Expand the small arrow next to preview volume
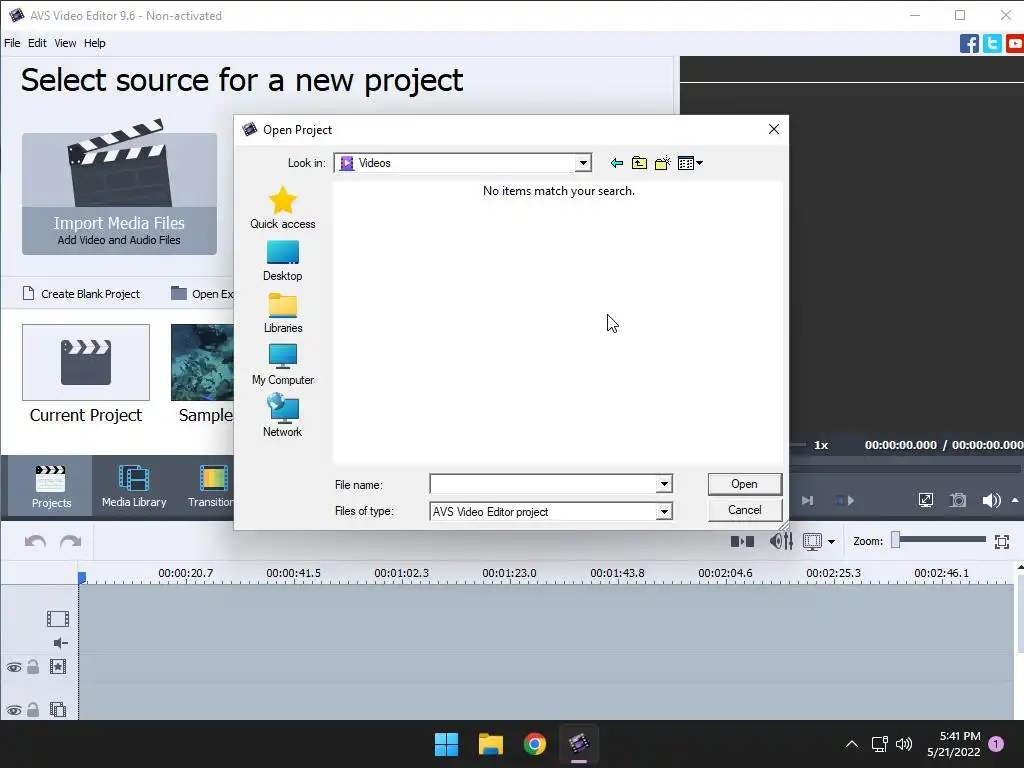Viewport: 1024px width, 768px height. [x=1015, y=501]
